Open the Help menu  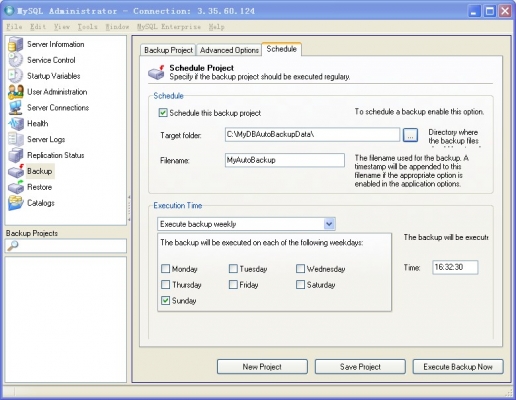(217, 27)
